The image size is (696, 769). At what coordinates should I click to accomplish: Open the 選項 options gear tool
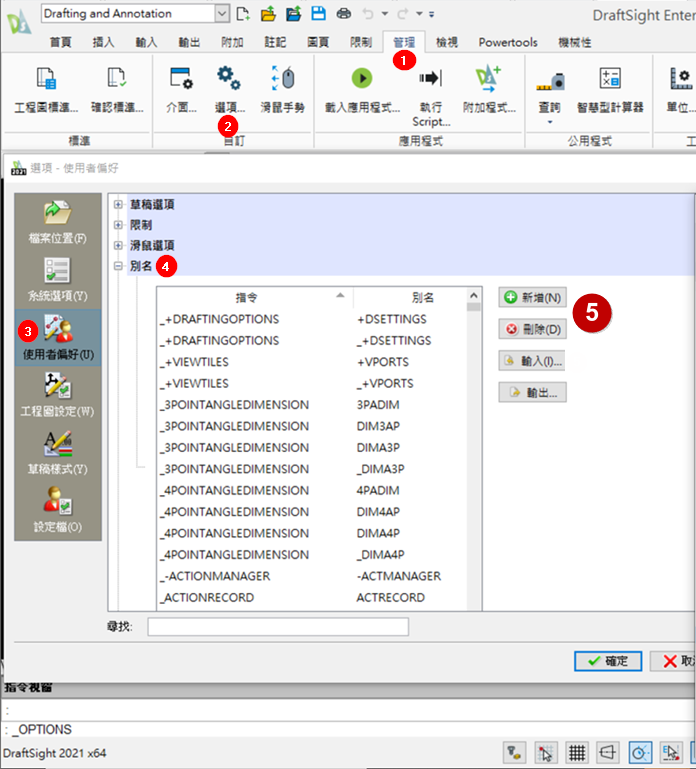[x=229, y=90]
